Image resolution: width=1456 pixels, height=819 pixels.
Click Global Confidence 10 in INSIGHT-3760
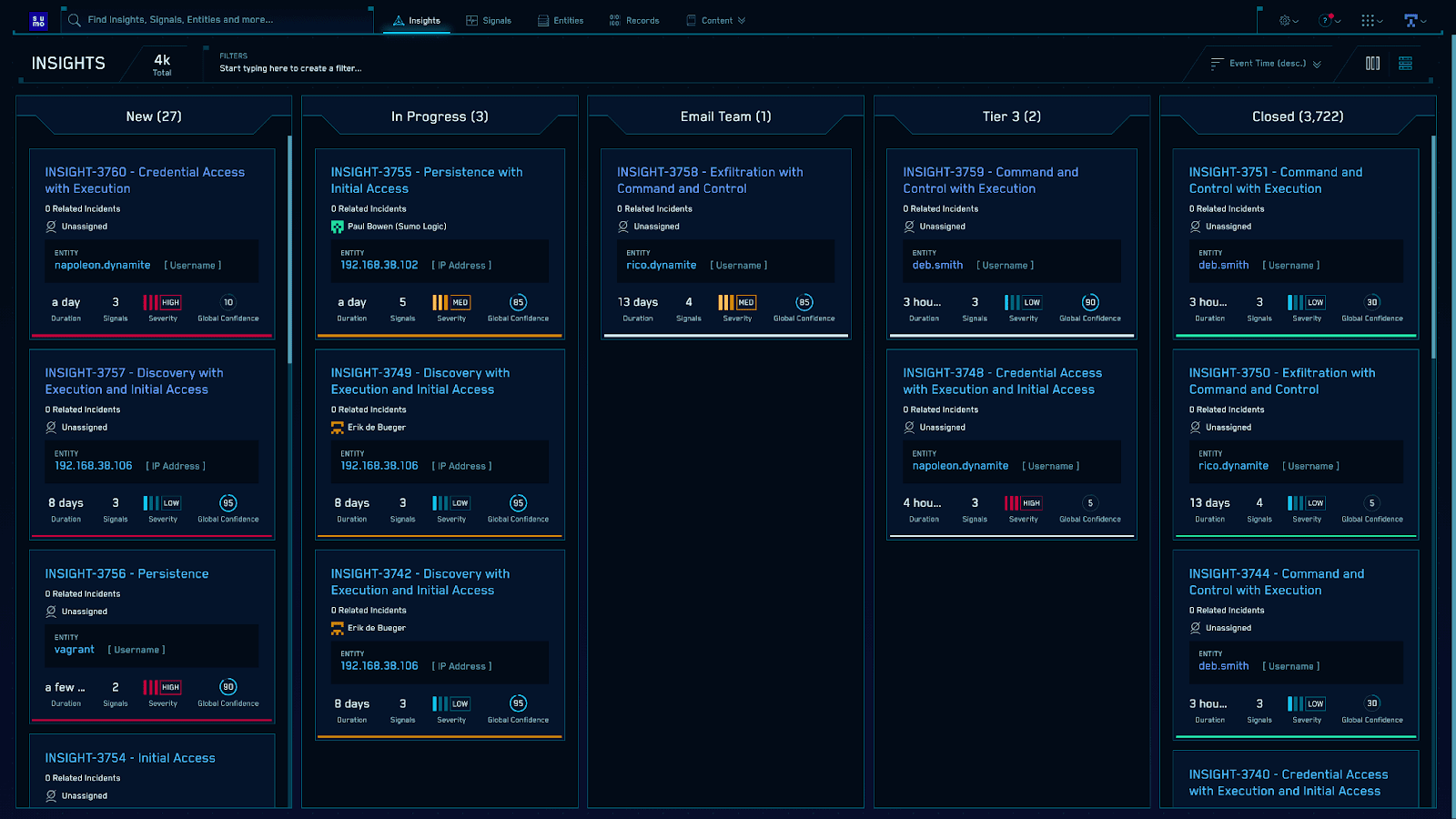pos(228,302)
